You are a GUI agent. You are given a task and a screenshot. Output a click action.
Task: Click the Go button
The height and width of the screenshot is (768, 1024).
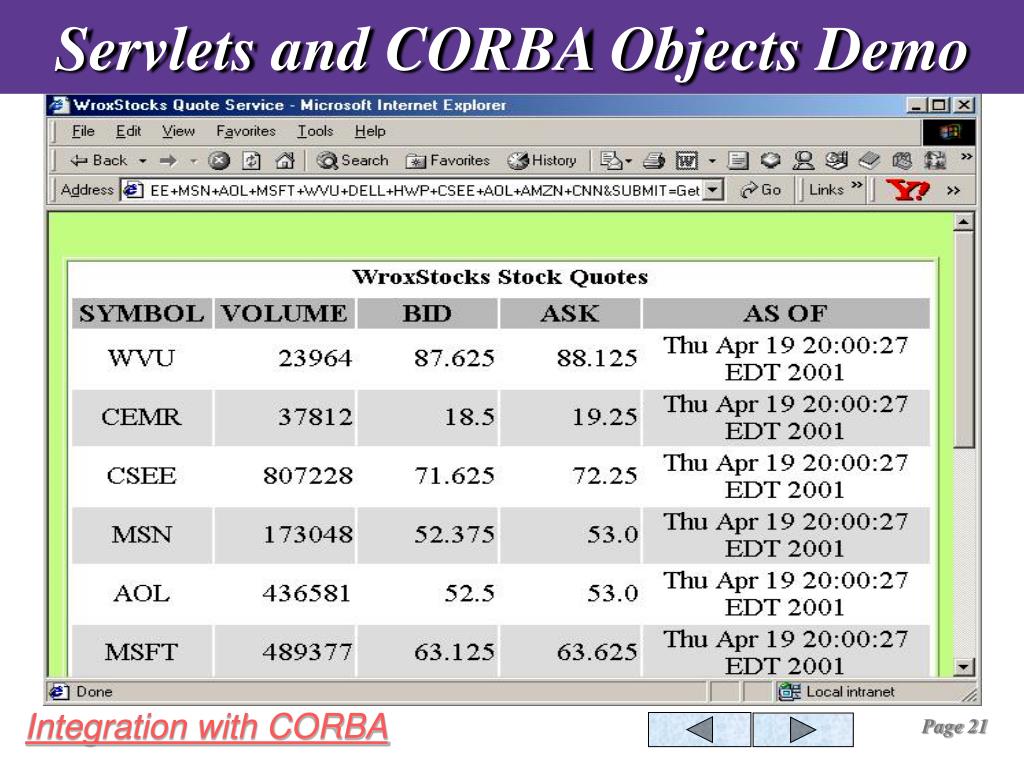tap(760, 190)
